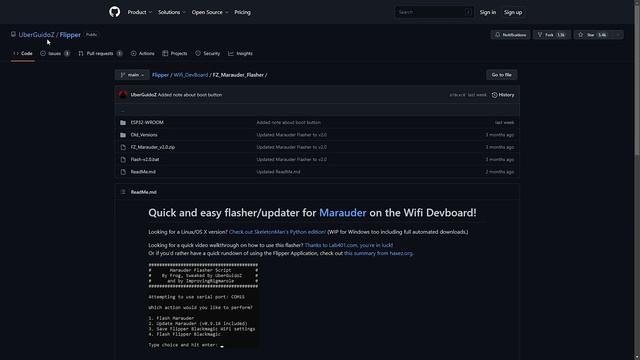The height and width of the screenshot is (360, 640).
Task: Open the ReadMe.md outline list icon
Action: click(x=123, y=192)
